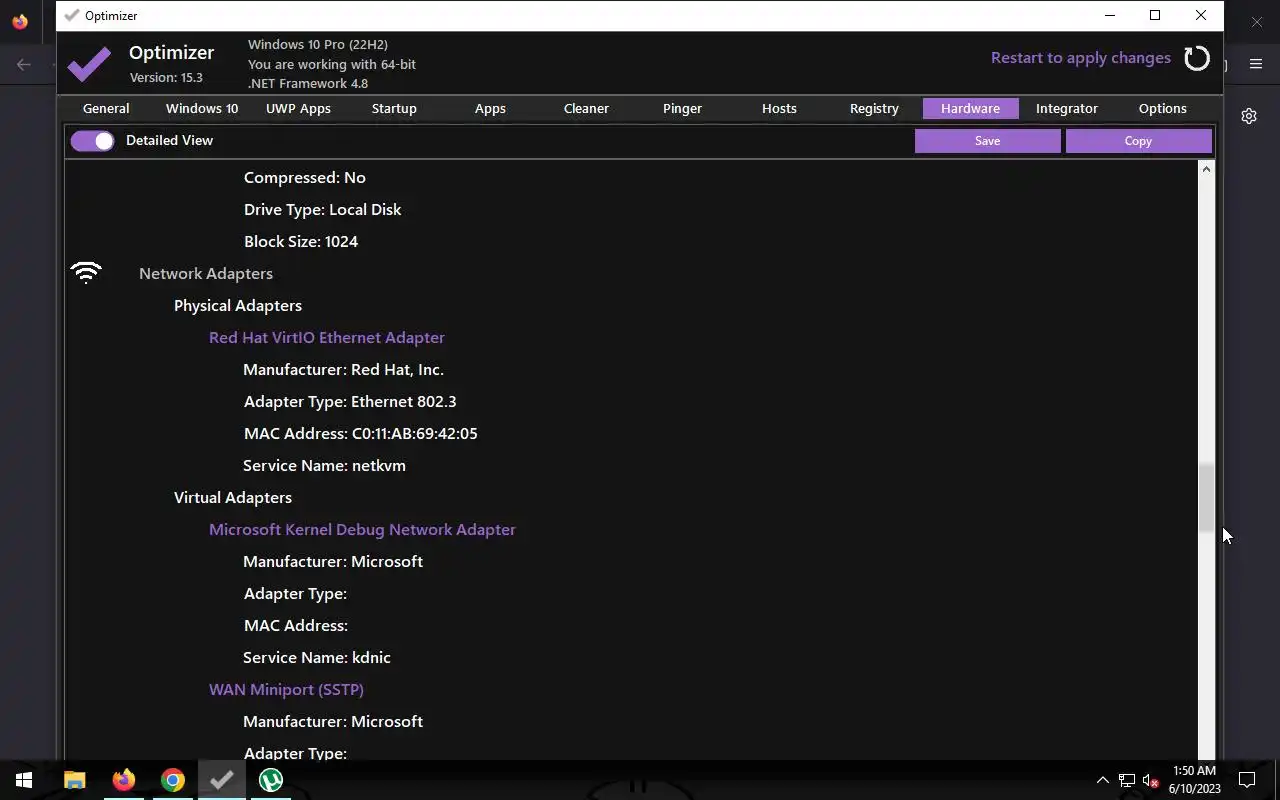Show hidden system tray icons

click(x=1102, y=780)
